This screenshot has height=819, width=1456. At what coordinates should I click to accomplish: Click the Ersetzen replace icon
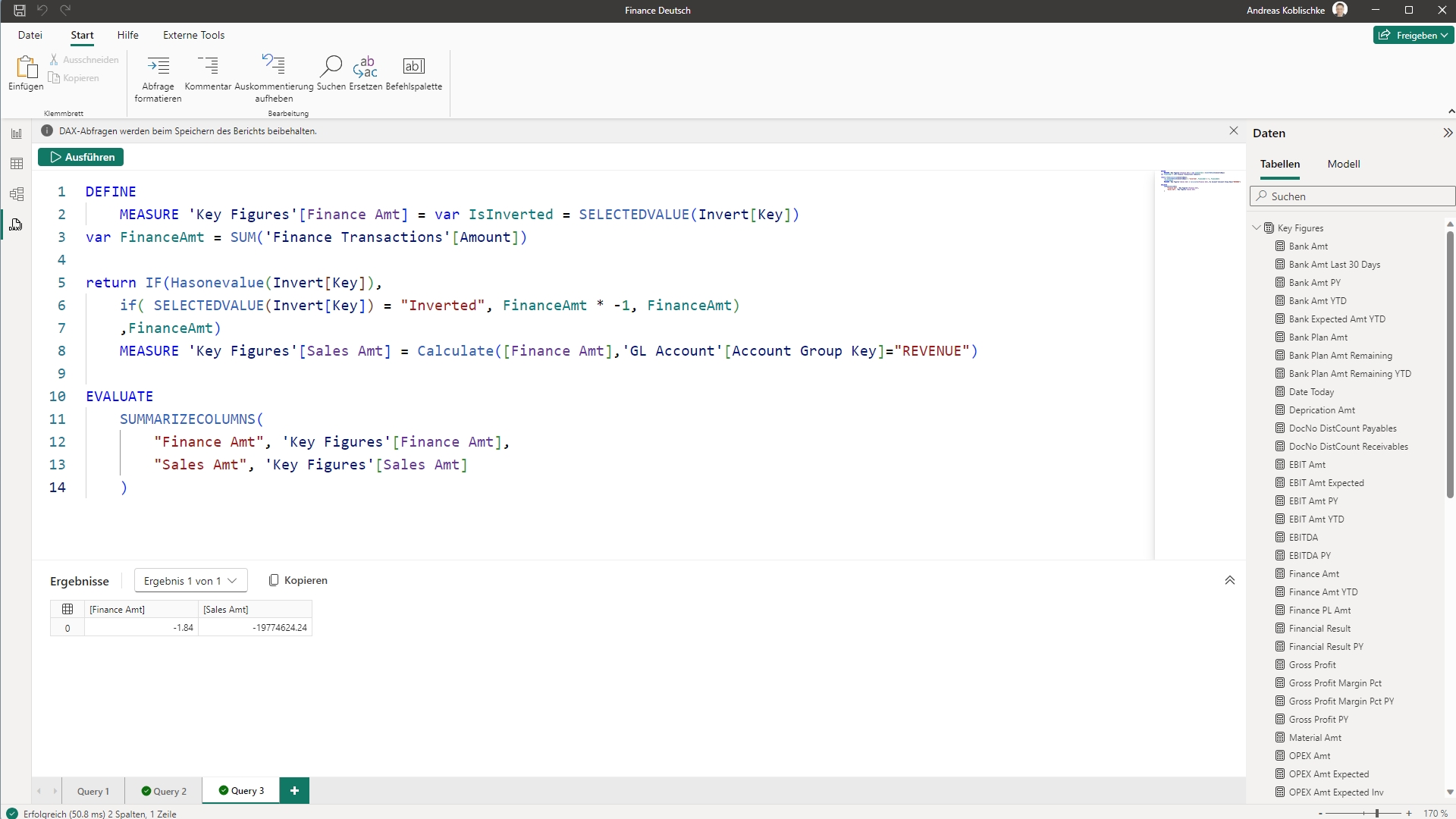(366, 67)
